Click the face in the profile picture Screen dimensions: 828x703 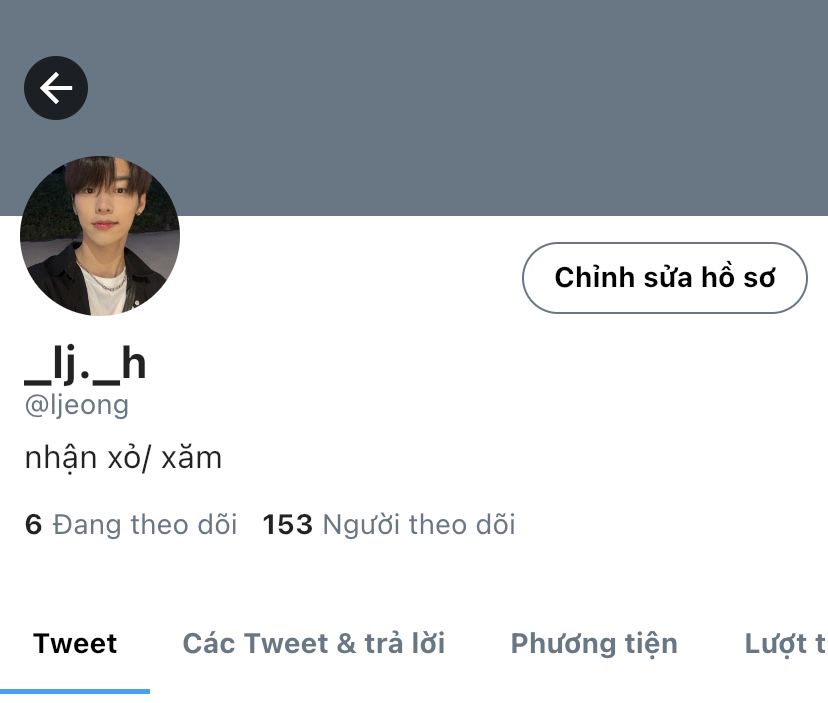click(105, 203)
